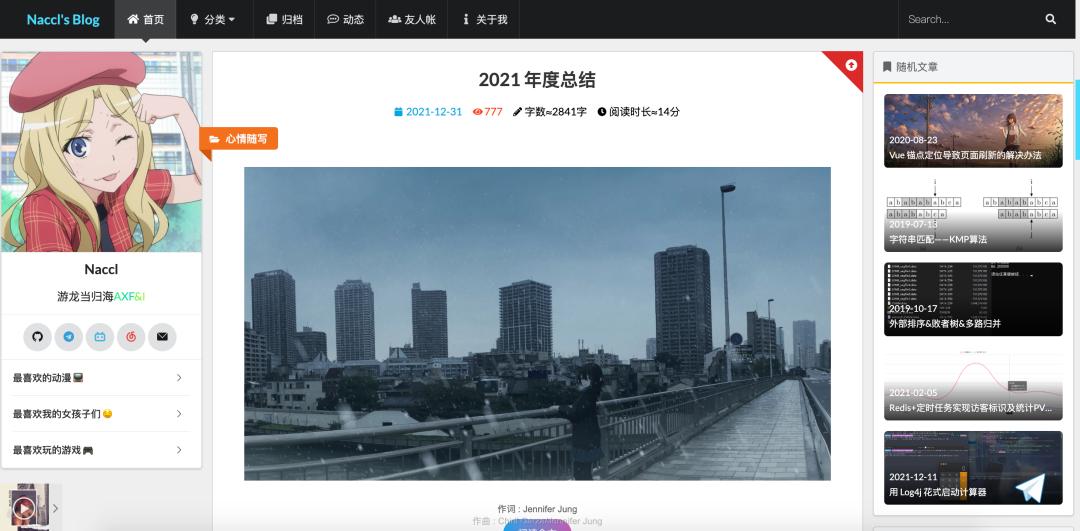Click the 作词 : Jennifer Jung lyric line
This screenshot has height=531, width=1080.
click(537, 509)
